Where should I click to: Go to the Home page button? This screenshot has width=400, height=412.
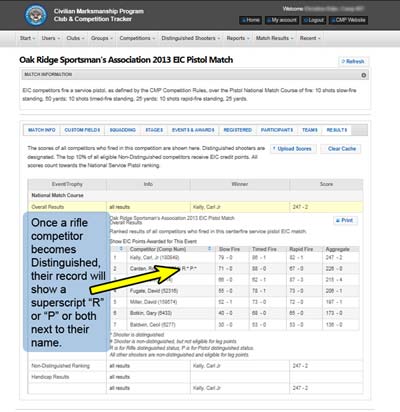coord(250,20)
